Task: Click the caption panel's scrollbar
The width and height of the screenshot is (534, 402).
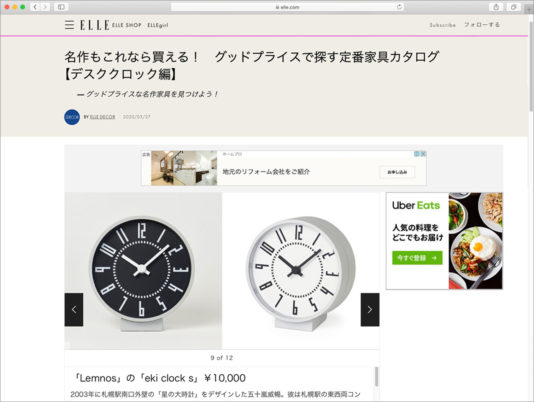Action: (376, 377)
